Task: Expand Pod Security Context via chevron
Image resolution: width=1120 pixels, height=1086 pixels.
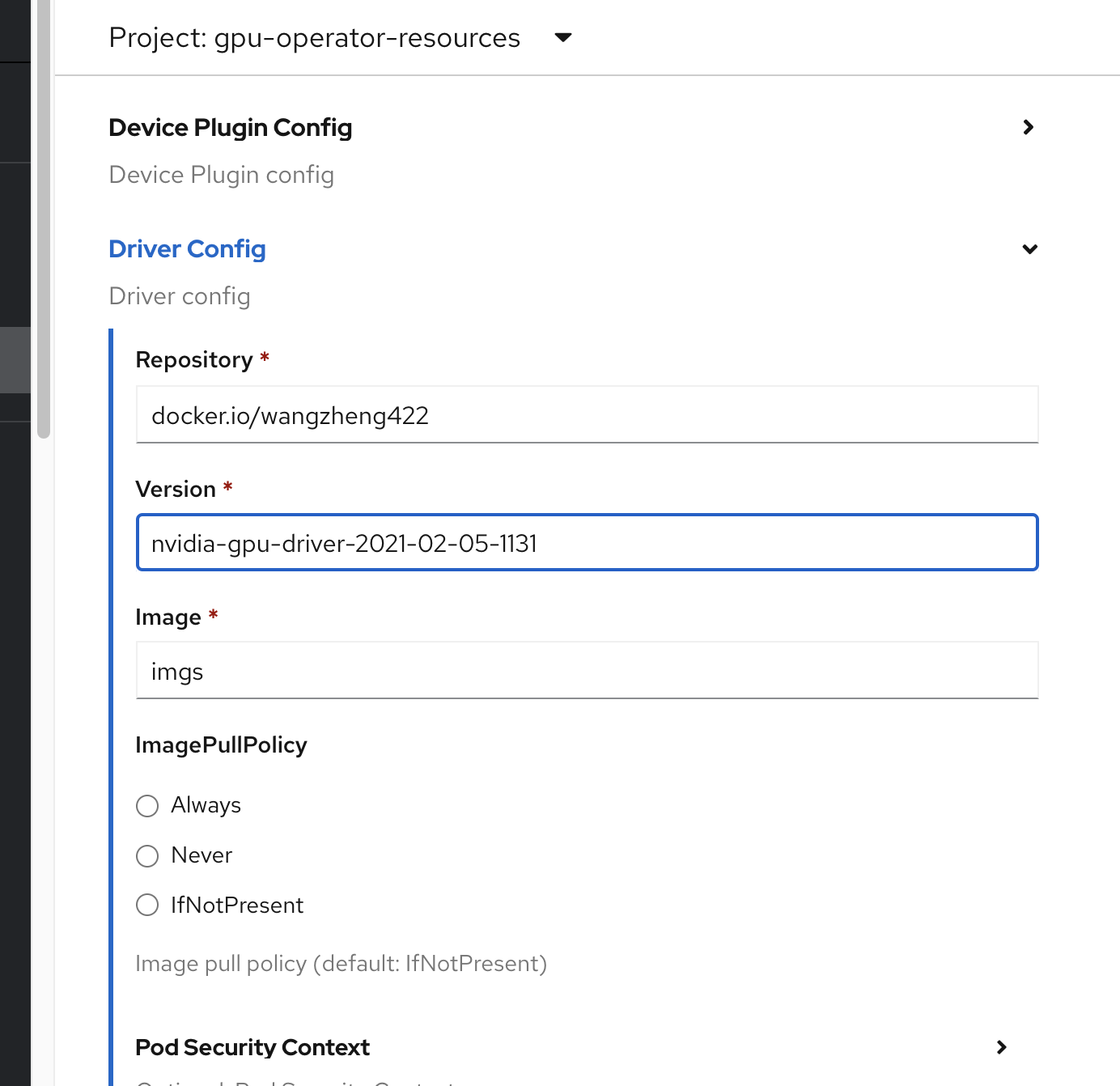Action: (1001, 1047)
